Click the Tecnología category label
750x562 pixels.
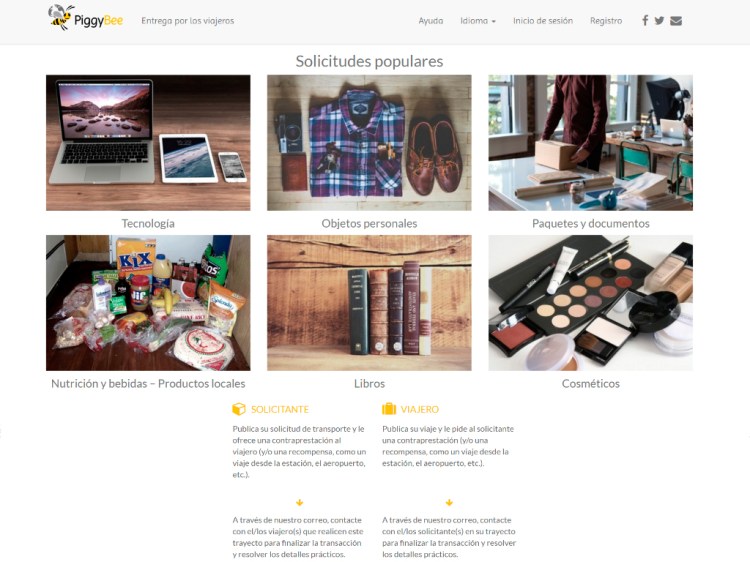[148, 223]
